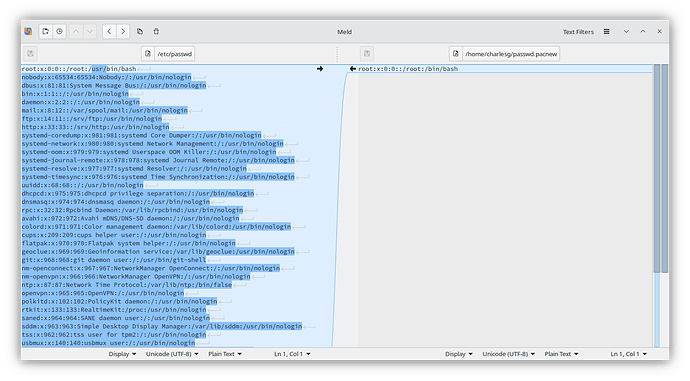690x381 pixels.
Task: Click the systemd-resolve line
Action: click(134, 169)
